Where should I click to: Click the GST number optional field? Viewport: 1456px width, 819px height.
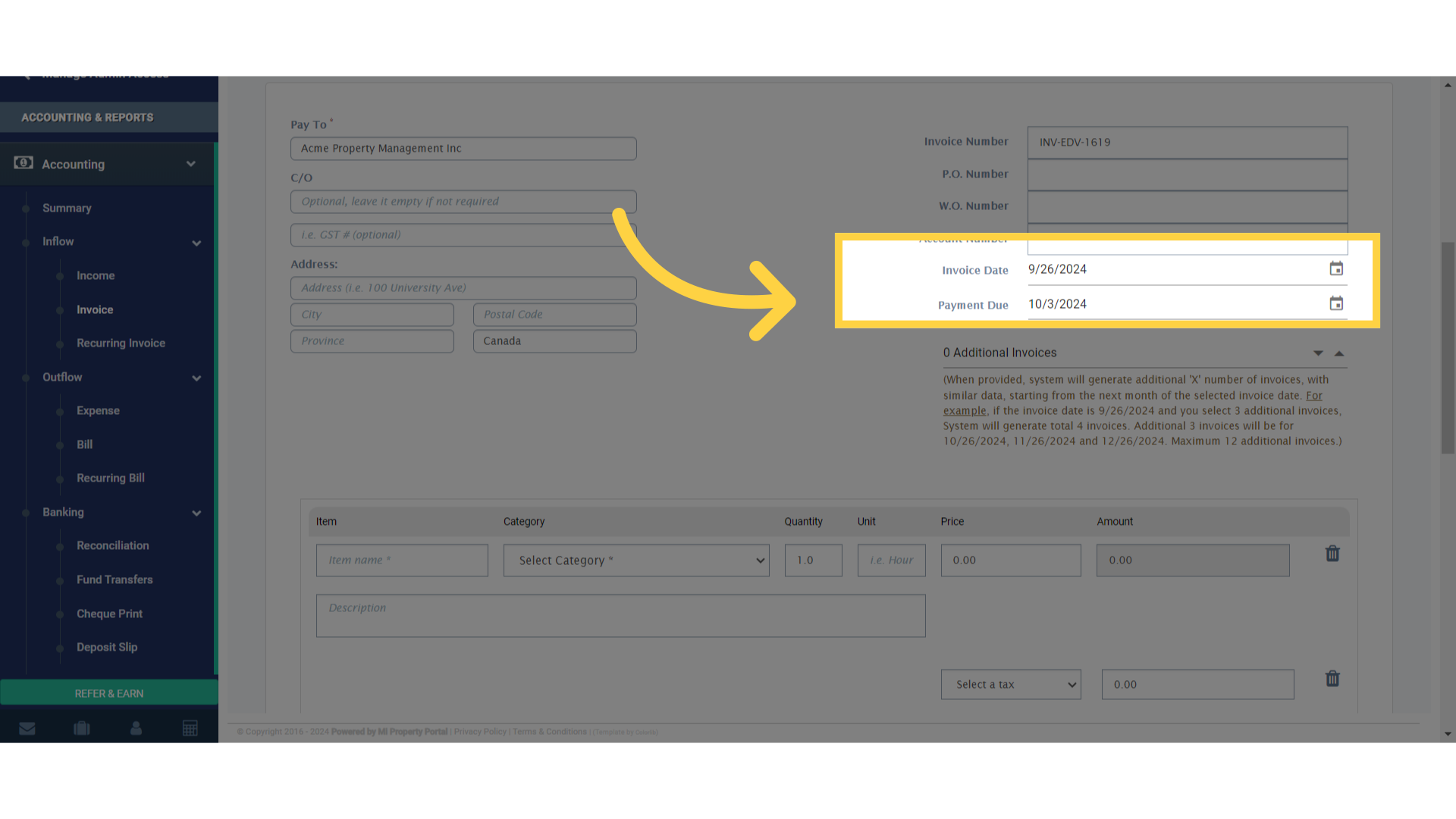463,235
